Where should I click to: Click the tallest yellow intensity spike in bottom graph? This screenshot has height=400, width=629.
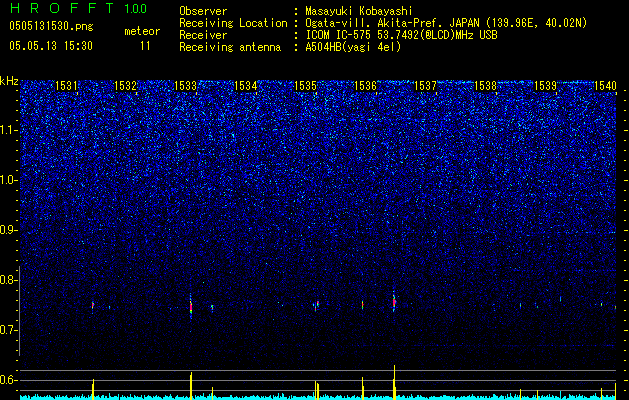(394, 382)
